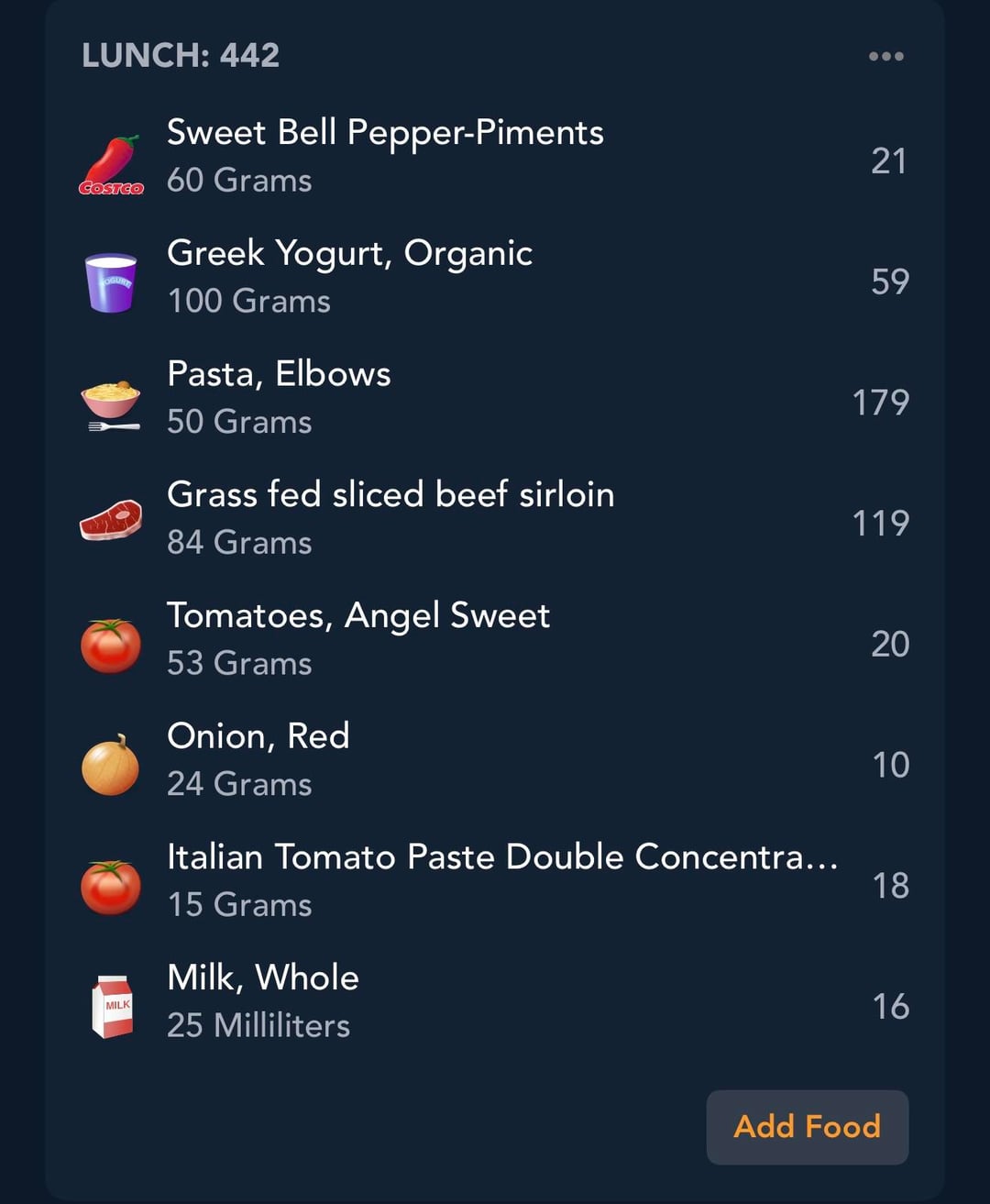The image size is (990, 1204).
Task: Select Tomatoes, Angel Sweet entry
Action: coord(357,616)
